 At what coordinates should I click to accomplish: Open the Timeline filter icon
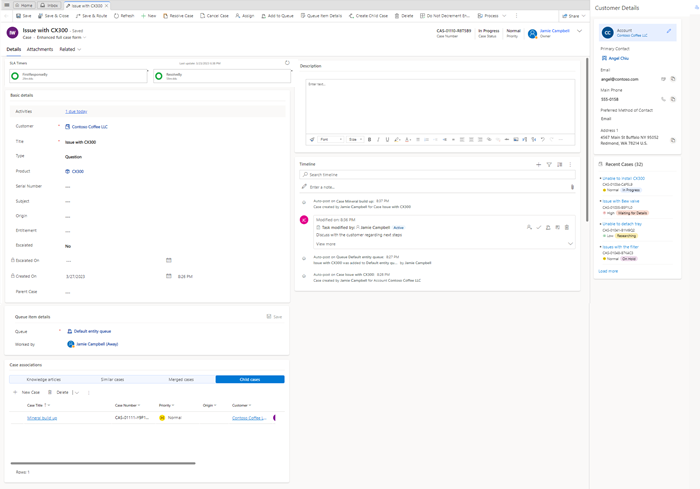tap(549, 164)
